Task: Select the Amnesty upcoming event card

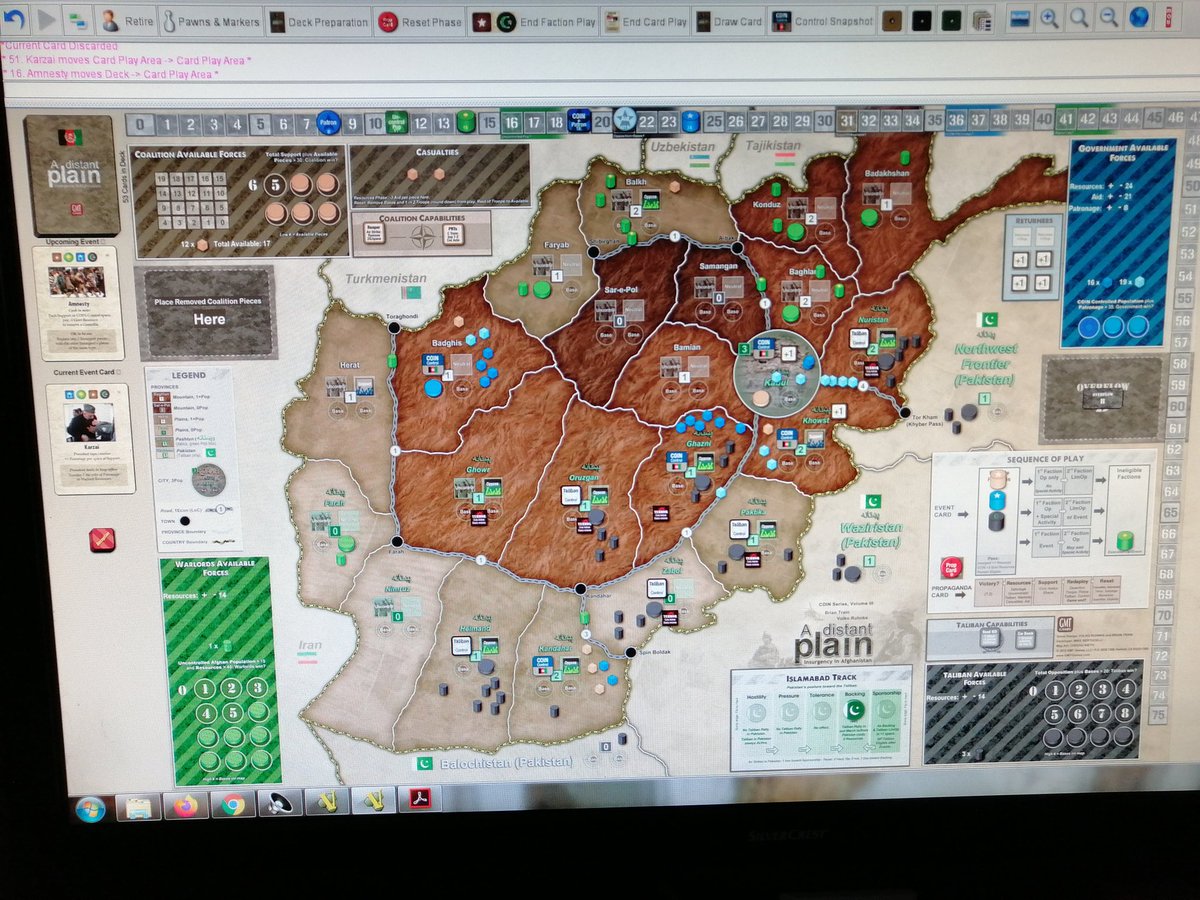Action: coord(78,302)
